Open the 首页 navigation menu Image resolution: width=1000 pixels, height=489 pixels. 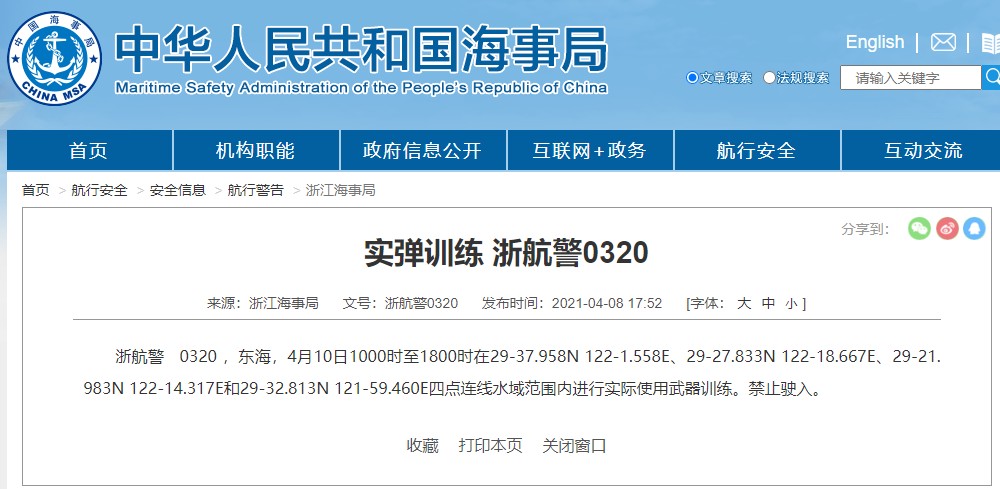[89, 150]
